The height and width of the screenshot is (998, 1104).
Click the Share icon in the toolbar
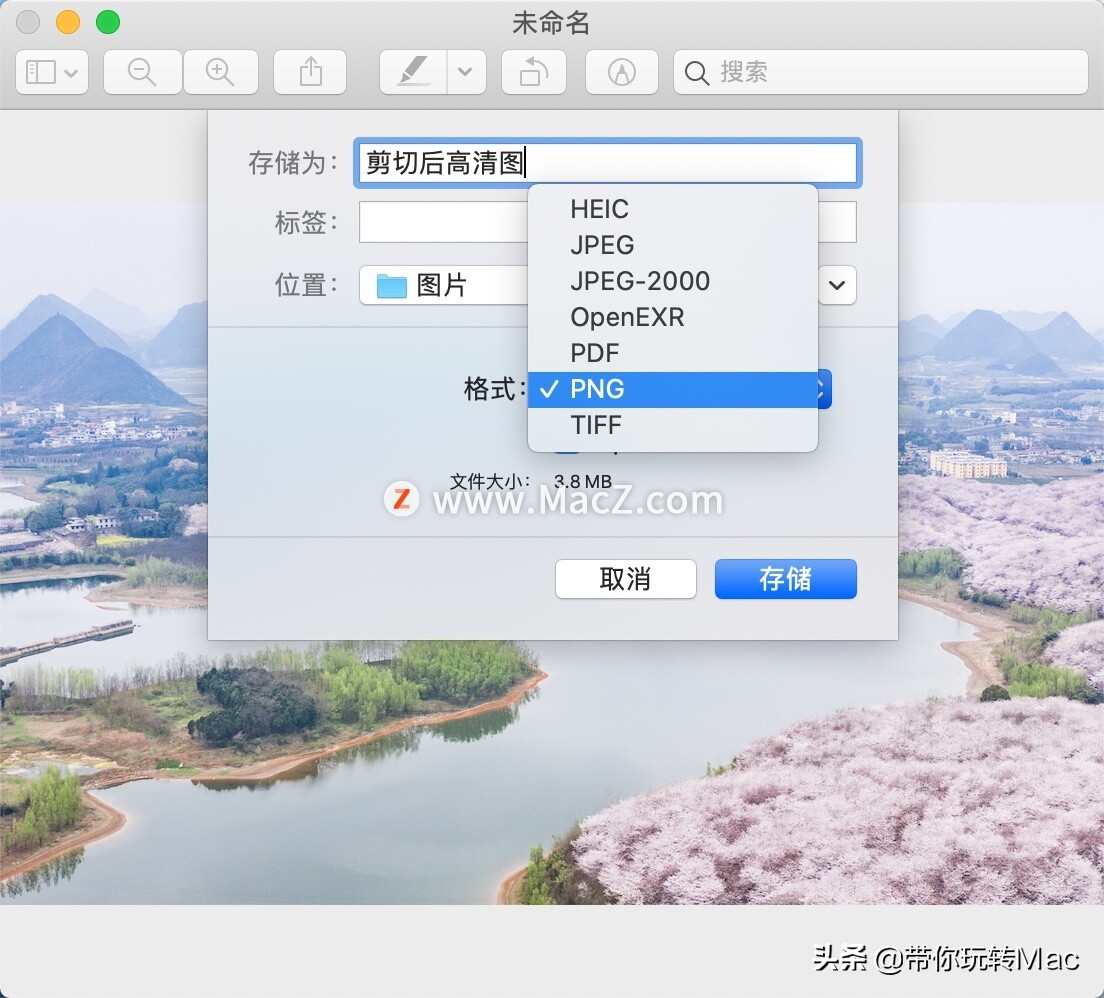click(310, 72)
